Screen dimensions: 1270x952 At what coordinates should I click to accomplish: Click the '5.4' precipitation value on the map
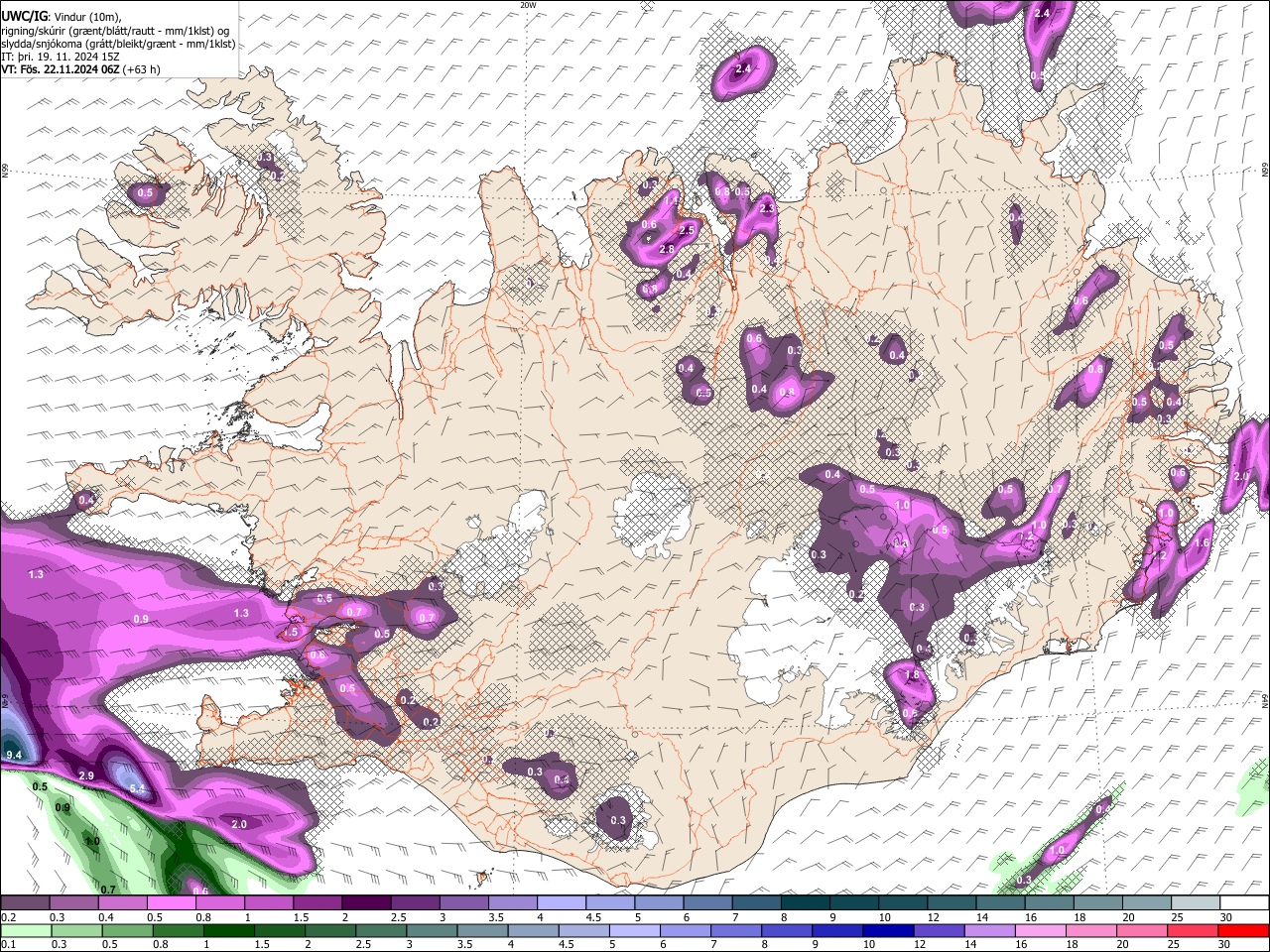[137, 788]
